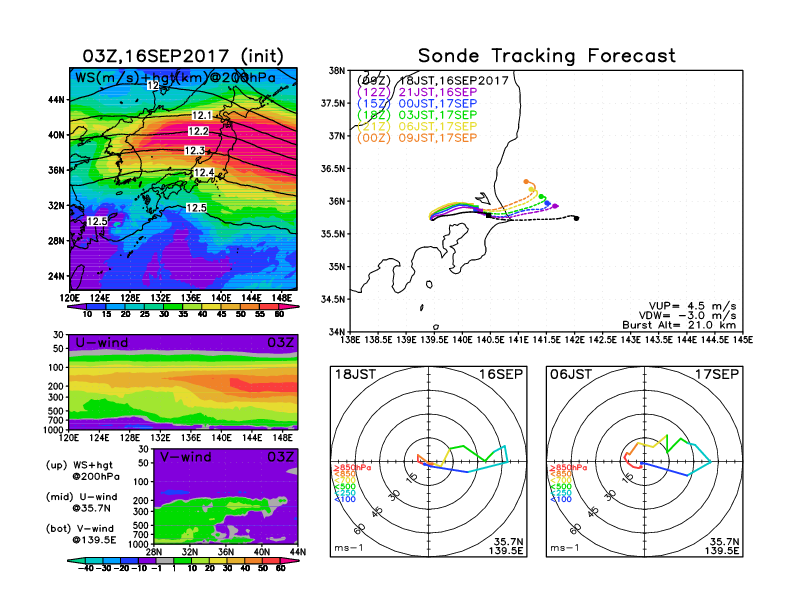Select the purple '(12Z) 21JST,16SEP' legend entry
This screenshot has width=792, height=612.
(417, 92)
